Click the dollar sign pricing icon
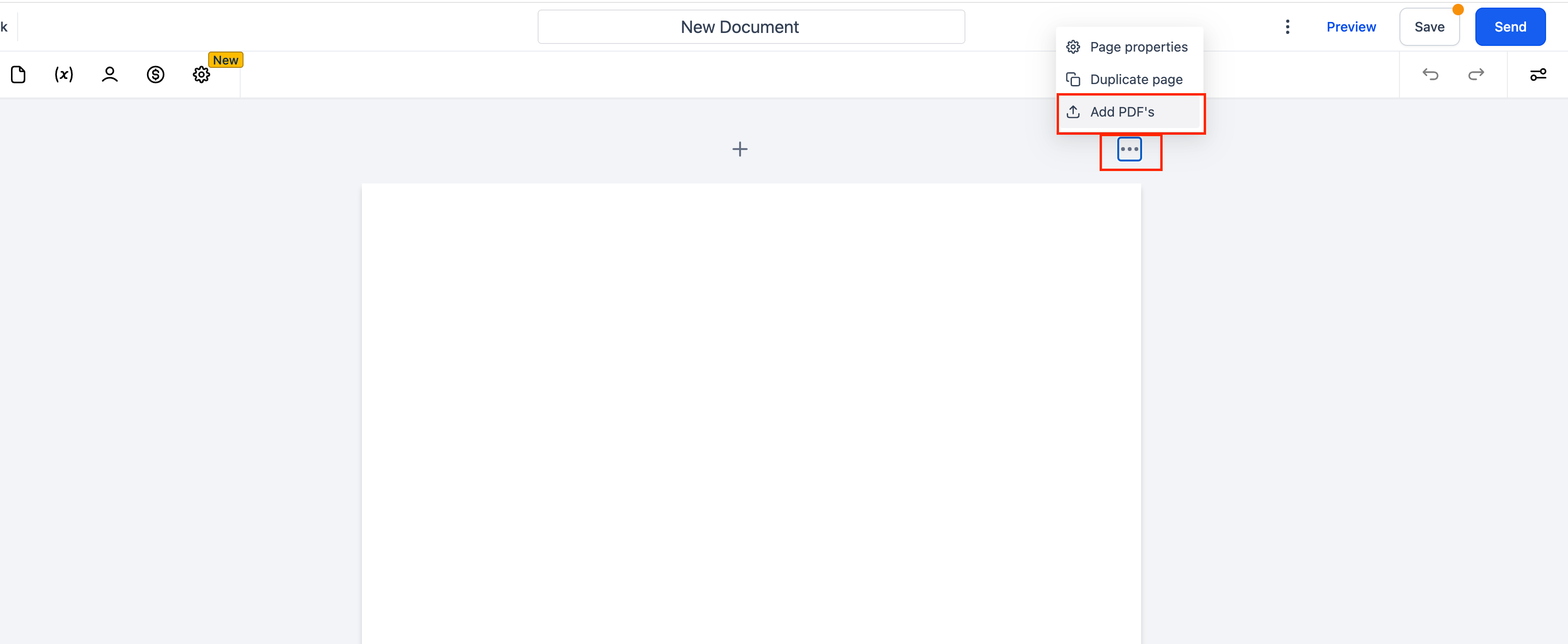The image size is (1568, 644). coord(155,75)
